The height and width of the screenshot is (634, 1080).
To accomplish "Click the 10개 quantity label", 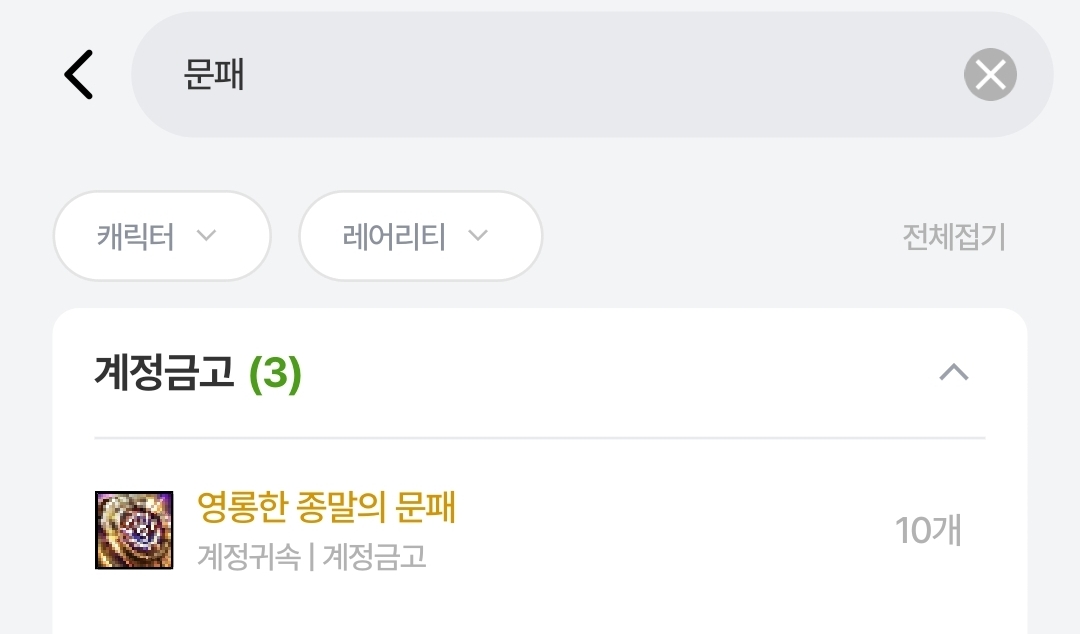I will tap(928, 531).
